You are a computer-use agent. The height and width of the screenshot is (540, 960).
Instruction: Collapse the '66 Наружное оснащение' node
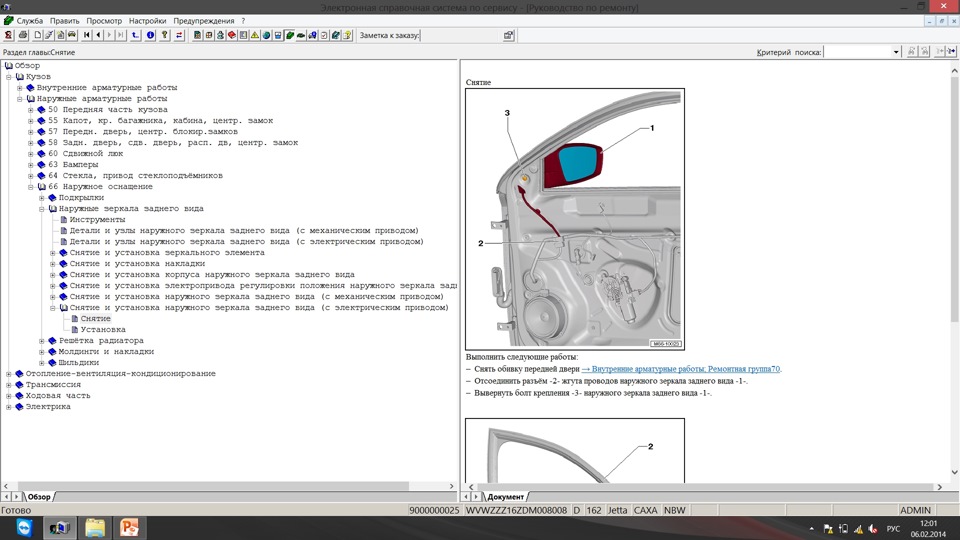(31, 187)
